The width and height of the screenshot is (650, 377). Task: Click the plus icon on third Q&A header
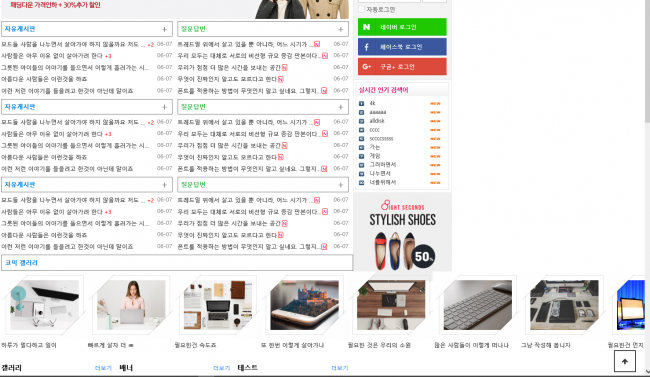[x=340, y=185]
